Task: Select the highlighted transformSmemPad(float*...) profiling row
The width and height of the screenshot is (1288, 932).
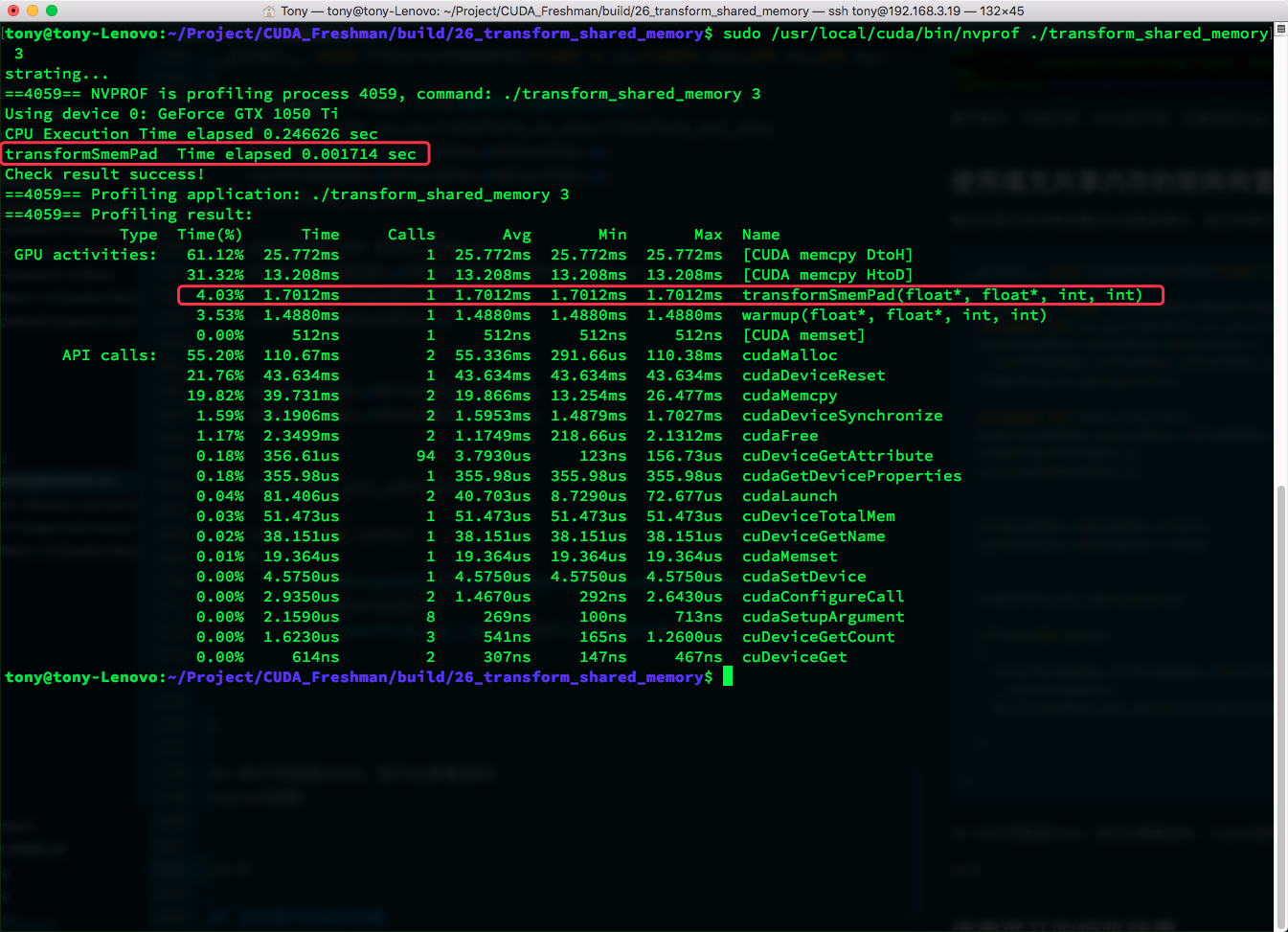Action: pos(670,295)
